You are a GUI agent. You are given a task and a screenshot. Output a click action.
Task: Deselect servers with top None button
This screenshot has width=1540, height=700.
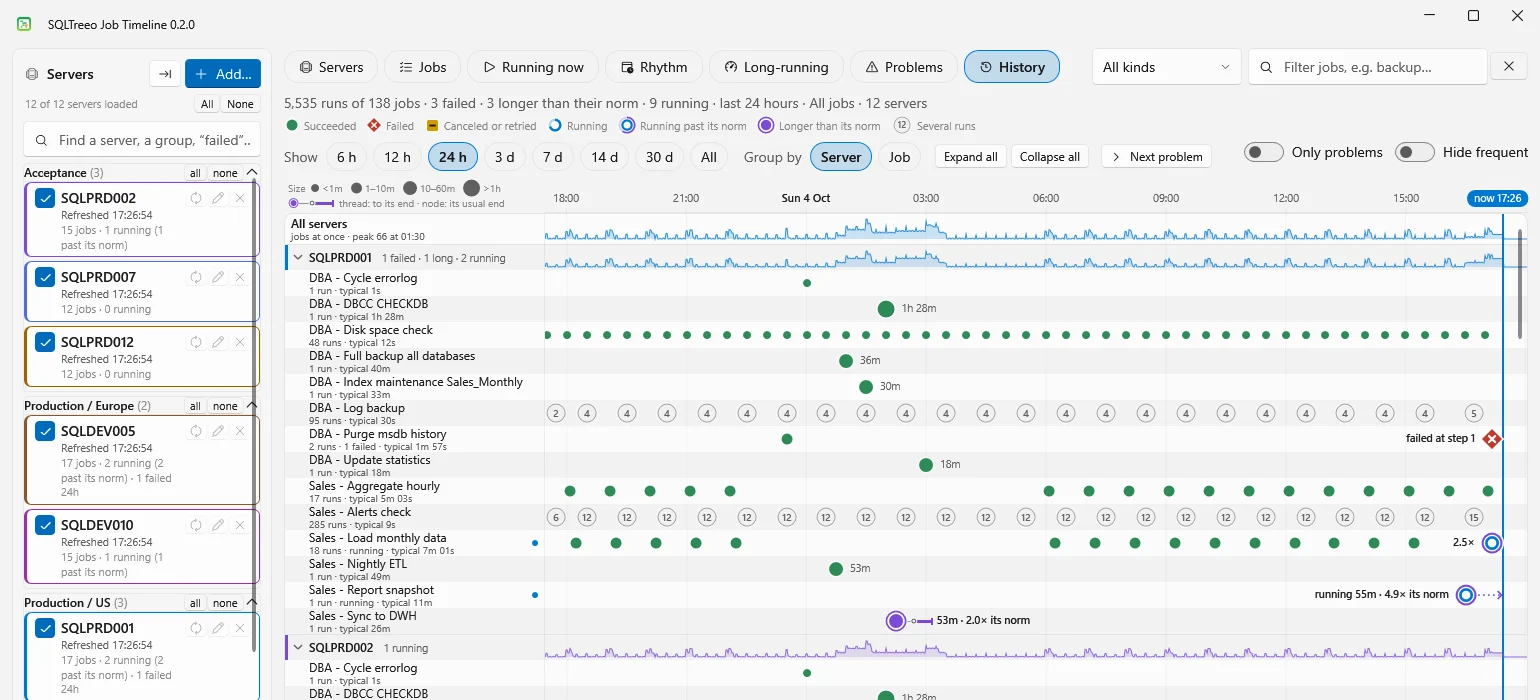tap(240, 104)
